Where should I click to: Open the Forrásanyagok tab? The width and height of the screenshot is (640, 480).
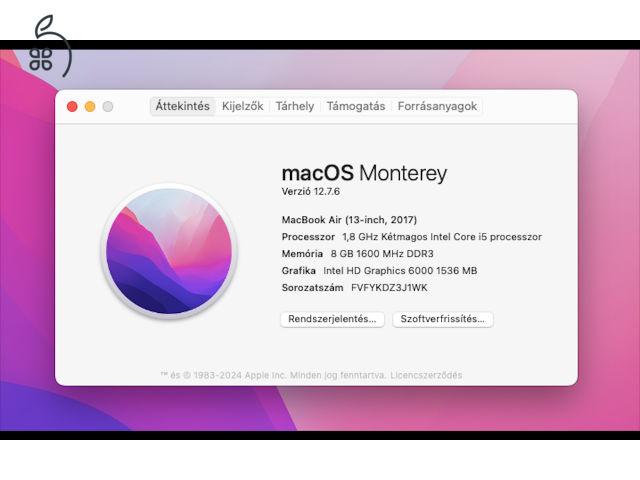click(x=437, y=107)
